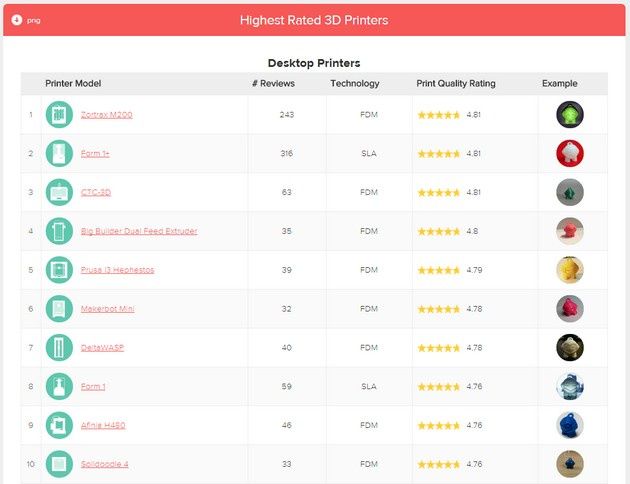Viewport: 630px width, 484px height.
Task: View the Form 1+ example print thumbnail
Action: 570,153
